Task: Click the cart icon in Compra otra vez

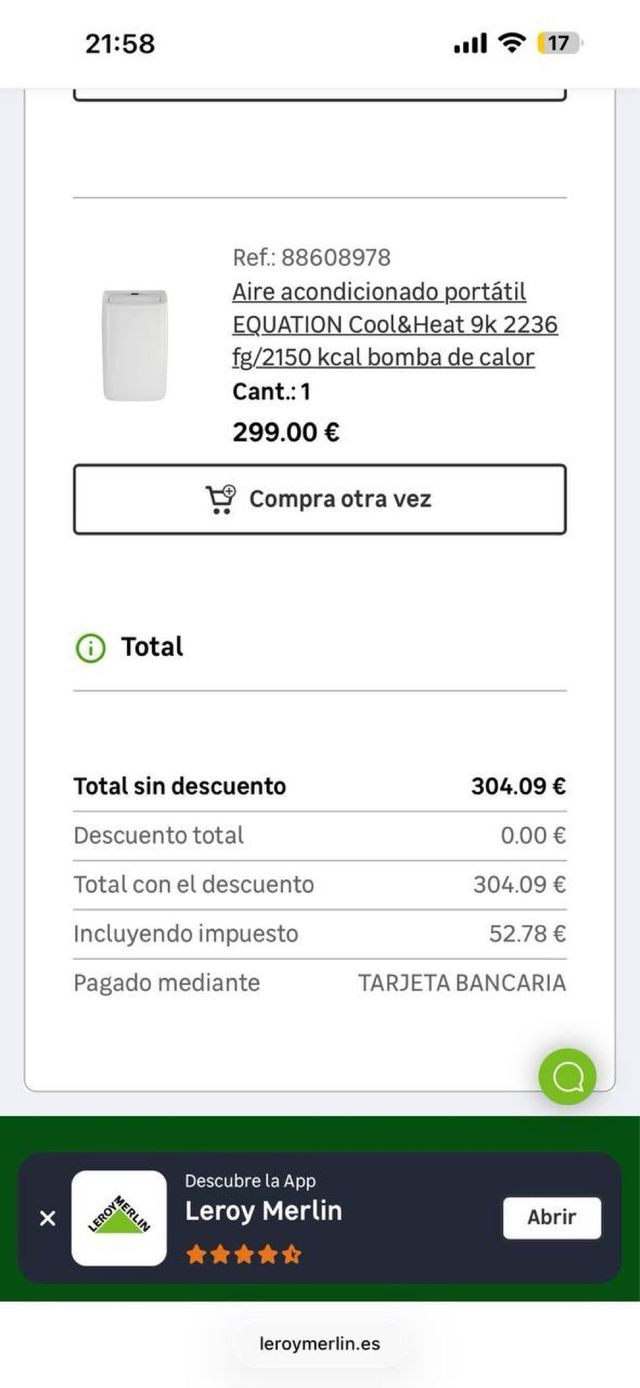Action: point(220,499)
